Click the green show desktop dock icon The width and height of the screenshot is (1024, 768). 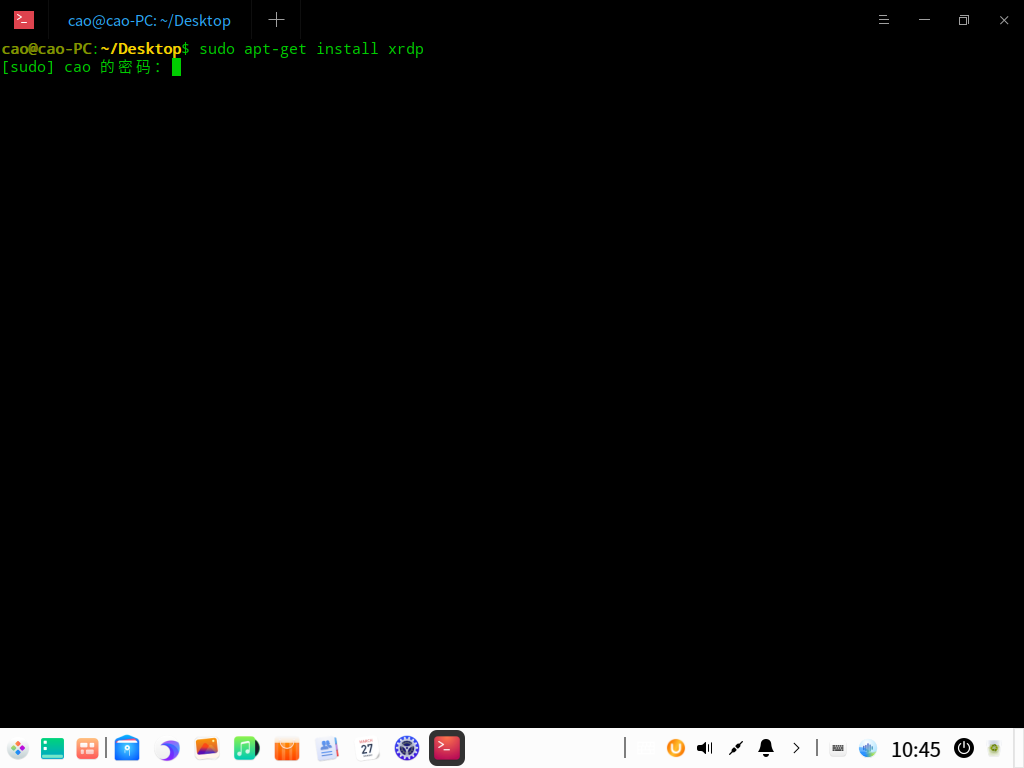coord(52,748)
